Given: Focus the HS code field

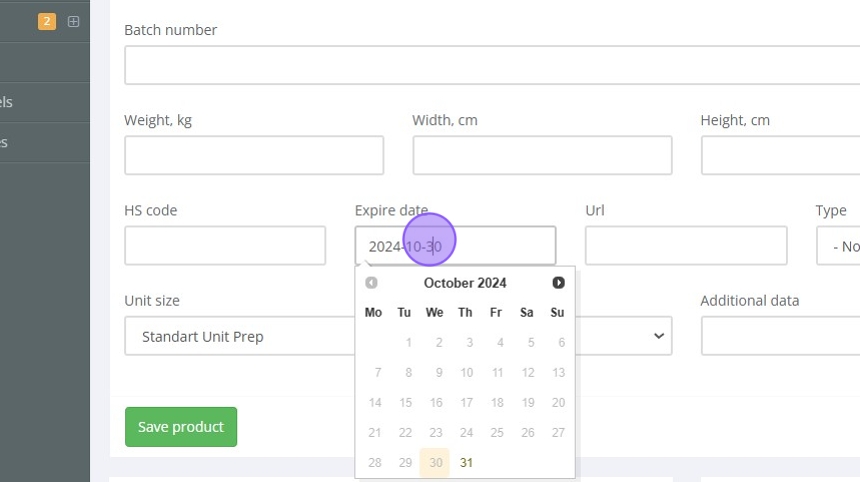Looking at the screenshot, I should point(225,246).
